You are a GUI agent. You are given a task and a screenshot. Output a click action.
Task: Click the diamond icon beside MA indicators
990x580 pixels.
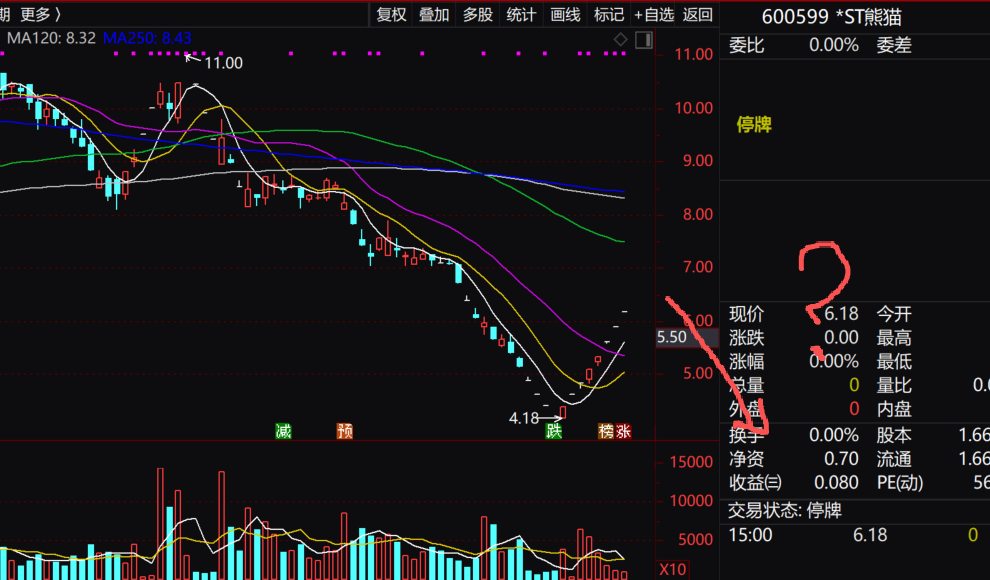click(x=621, y=40)
